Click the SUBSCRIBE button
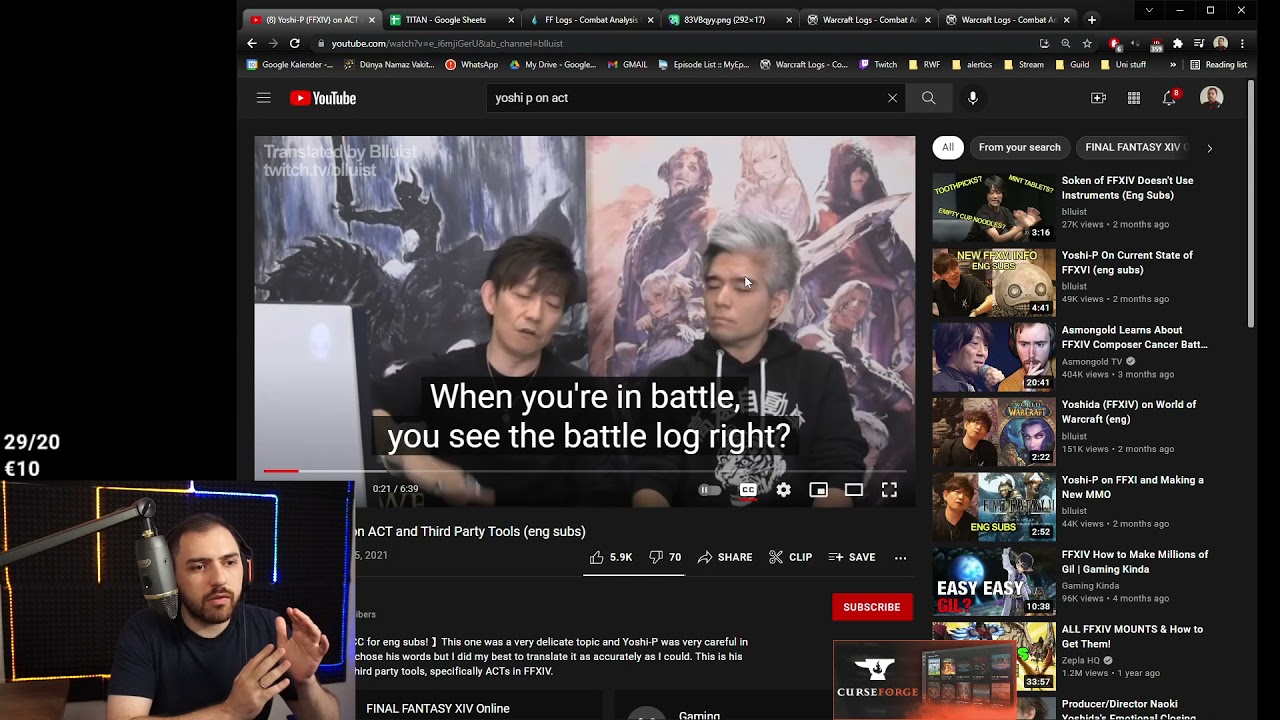1280x720 pixels. 871,607
